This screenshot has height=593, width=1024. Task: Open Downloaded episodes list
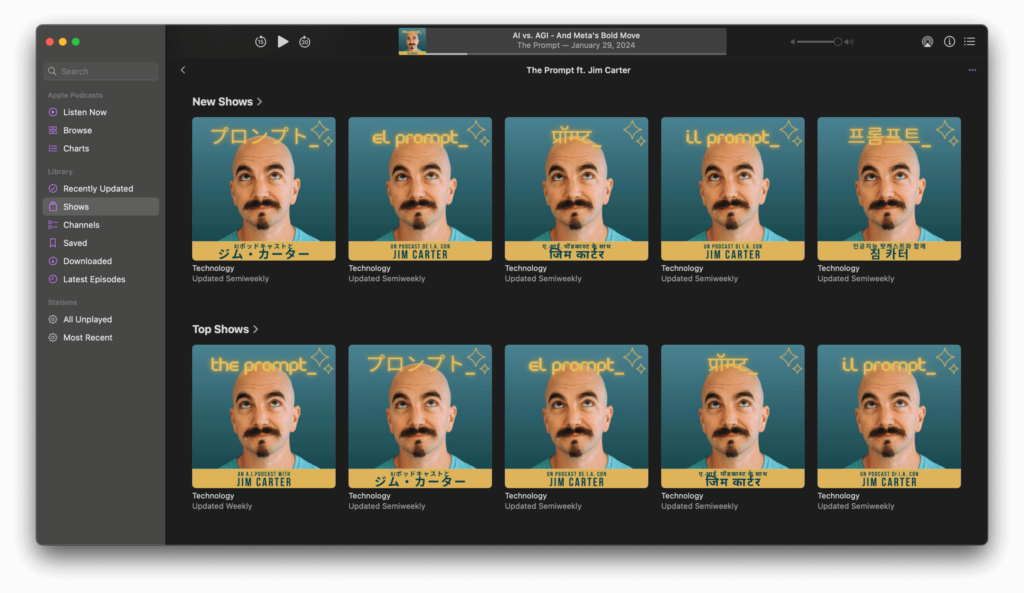click(87, 261)
